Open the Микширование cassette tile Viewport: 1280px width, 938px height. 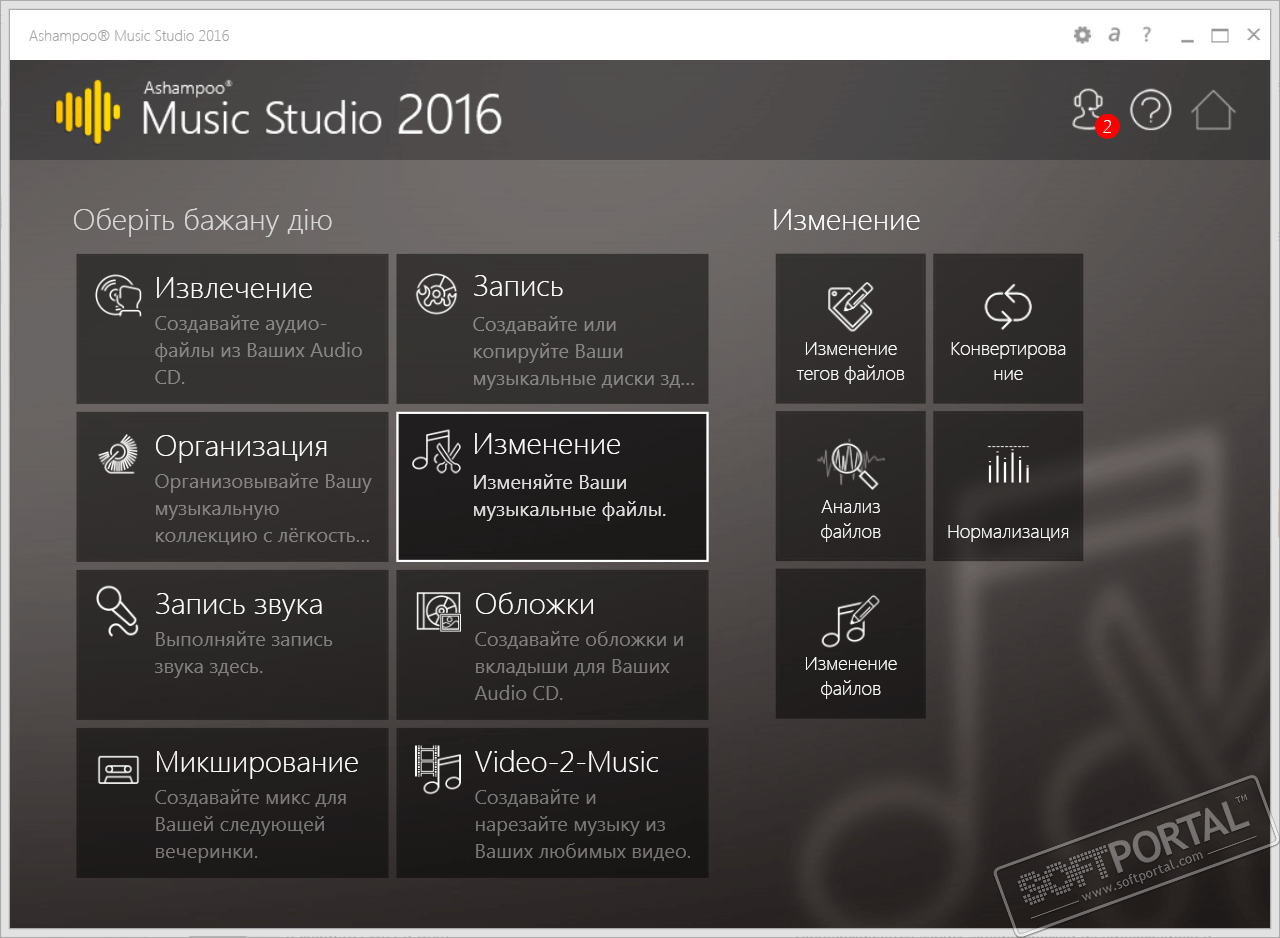click(233, 803)
